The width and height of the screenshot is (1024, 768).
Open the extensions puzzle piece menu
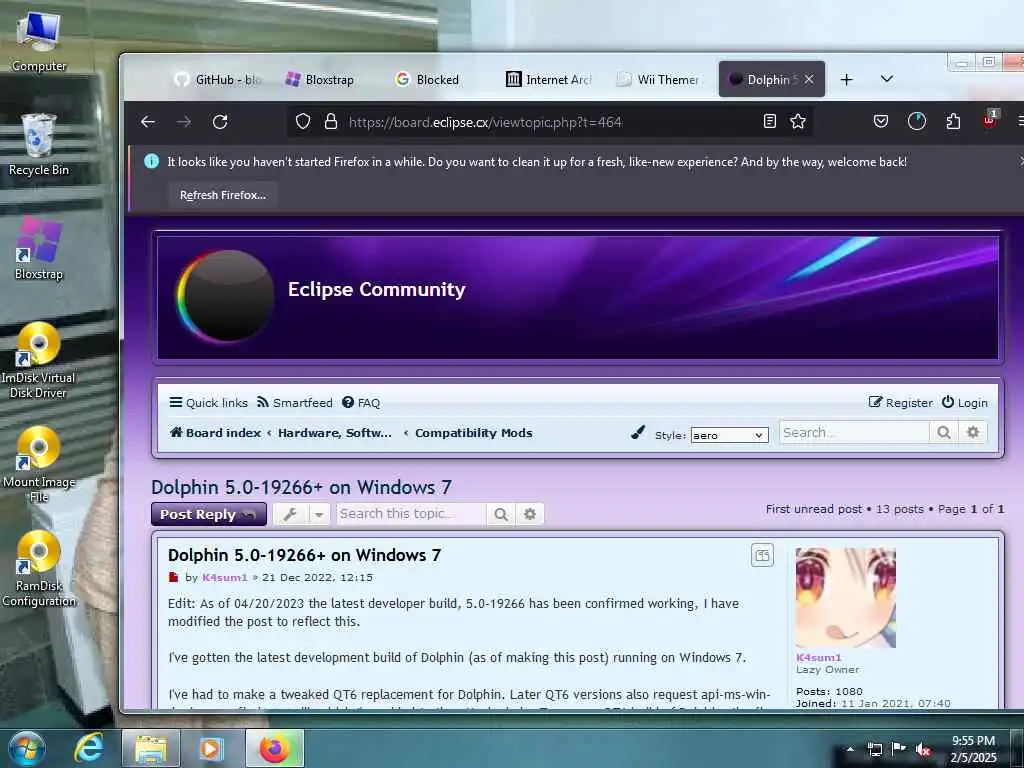click(x=953, y=121)
